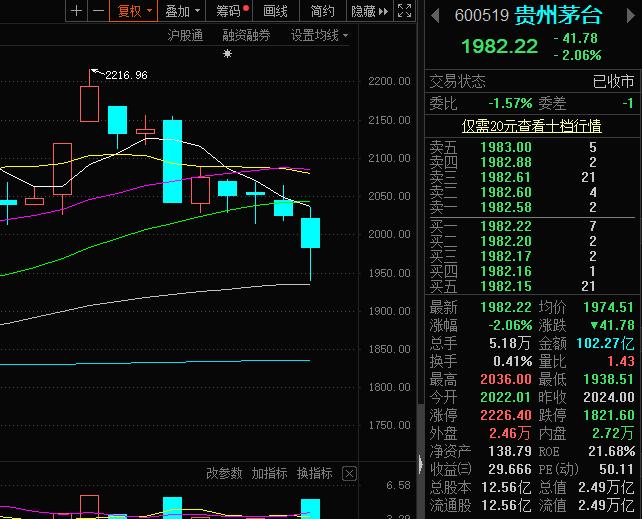This screenshot has width=642, height=519.
Task: Open the 叠加 dropdown
Action: [182, 11]
